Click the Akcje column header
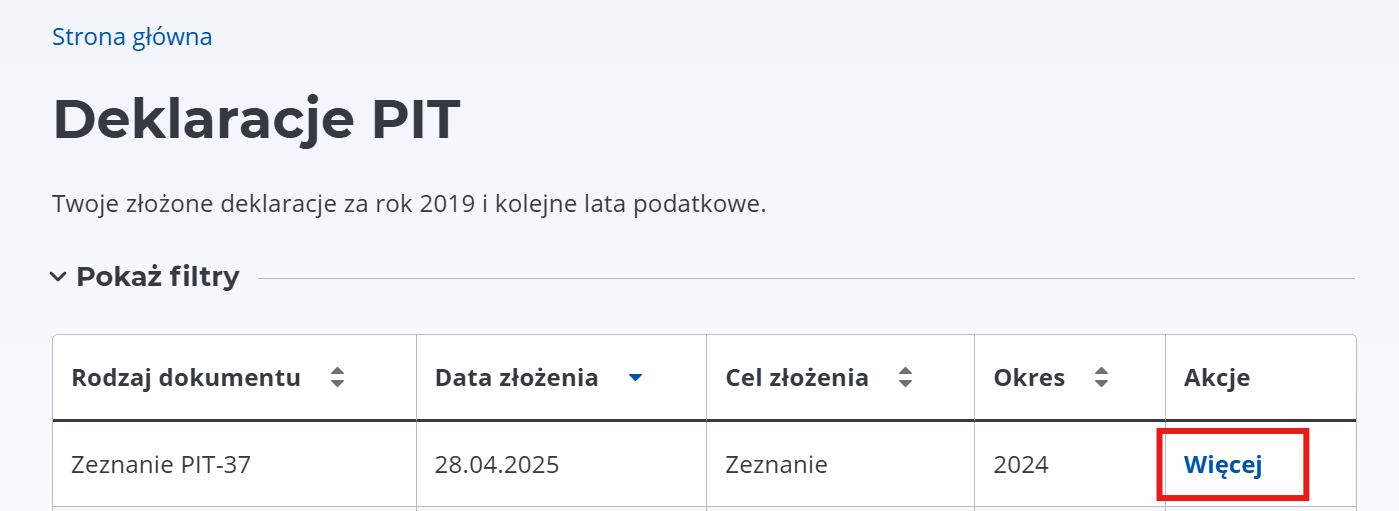The width and height of the screenshot is (1399, 511). pos(1217,378)
